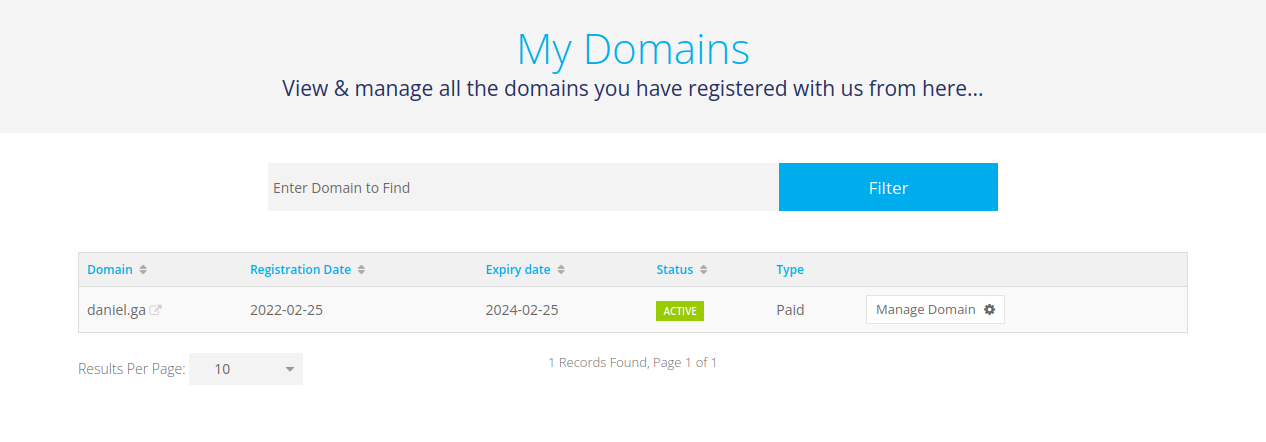Open Results Per Page dropdown showing 10

(245, 369)
